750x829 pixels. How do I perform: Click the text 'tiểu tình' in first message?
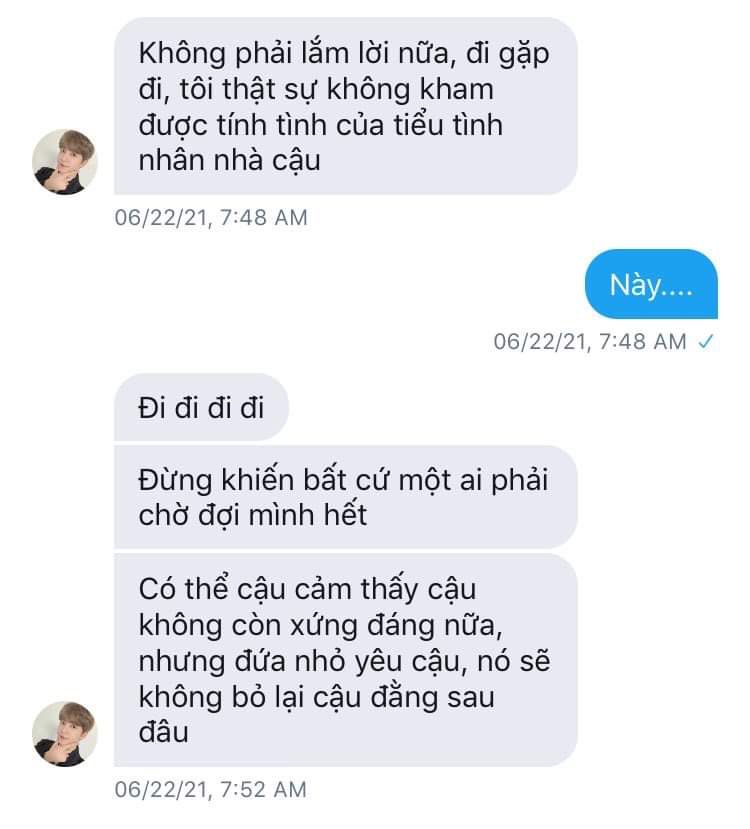pyautogui.click(x=447, y=125)
